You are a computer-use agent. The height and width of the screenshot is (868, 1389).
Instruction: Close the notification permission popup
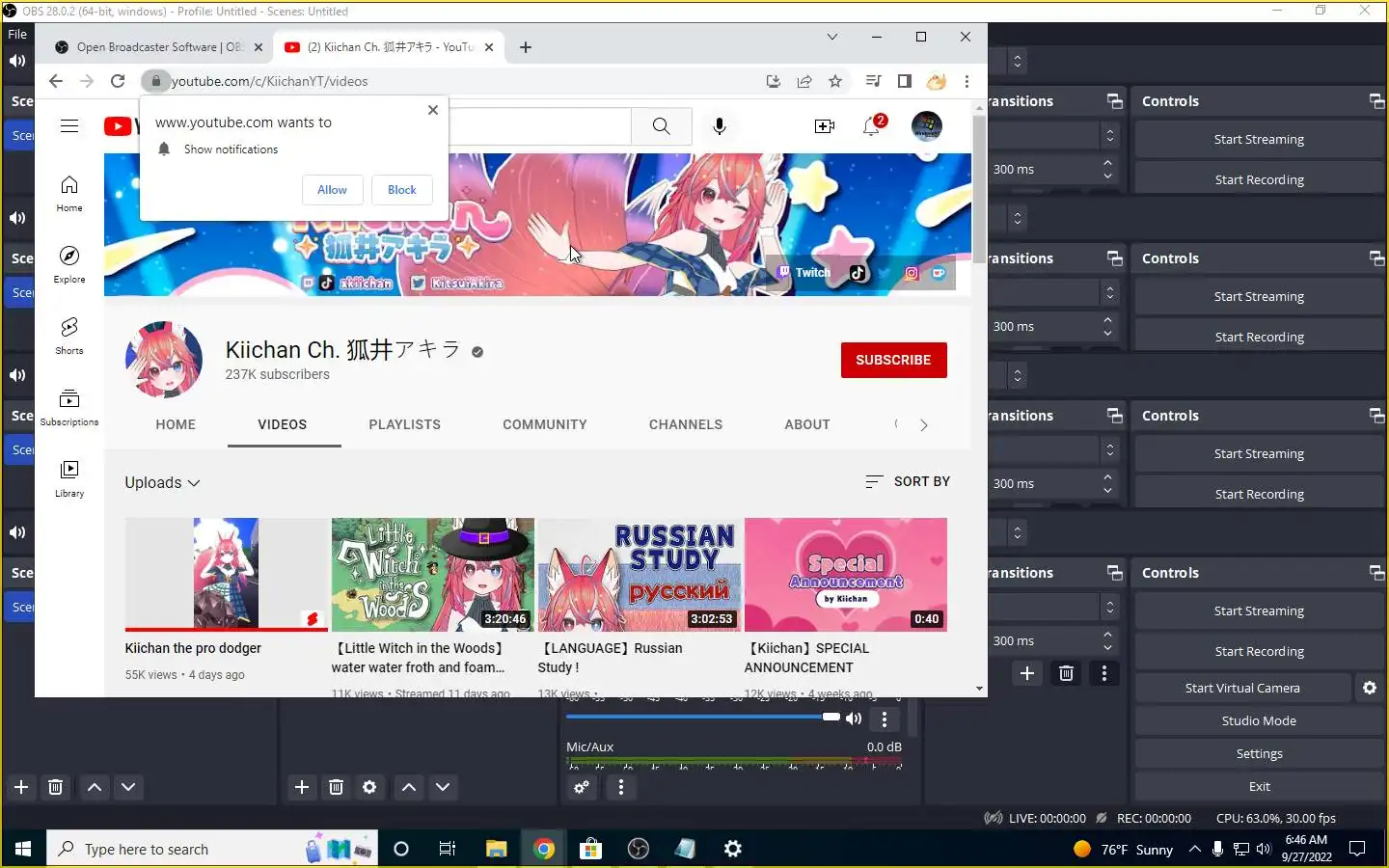433,110
